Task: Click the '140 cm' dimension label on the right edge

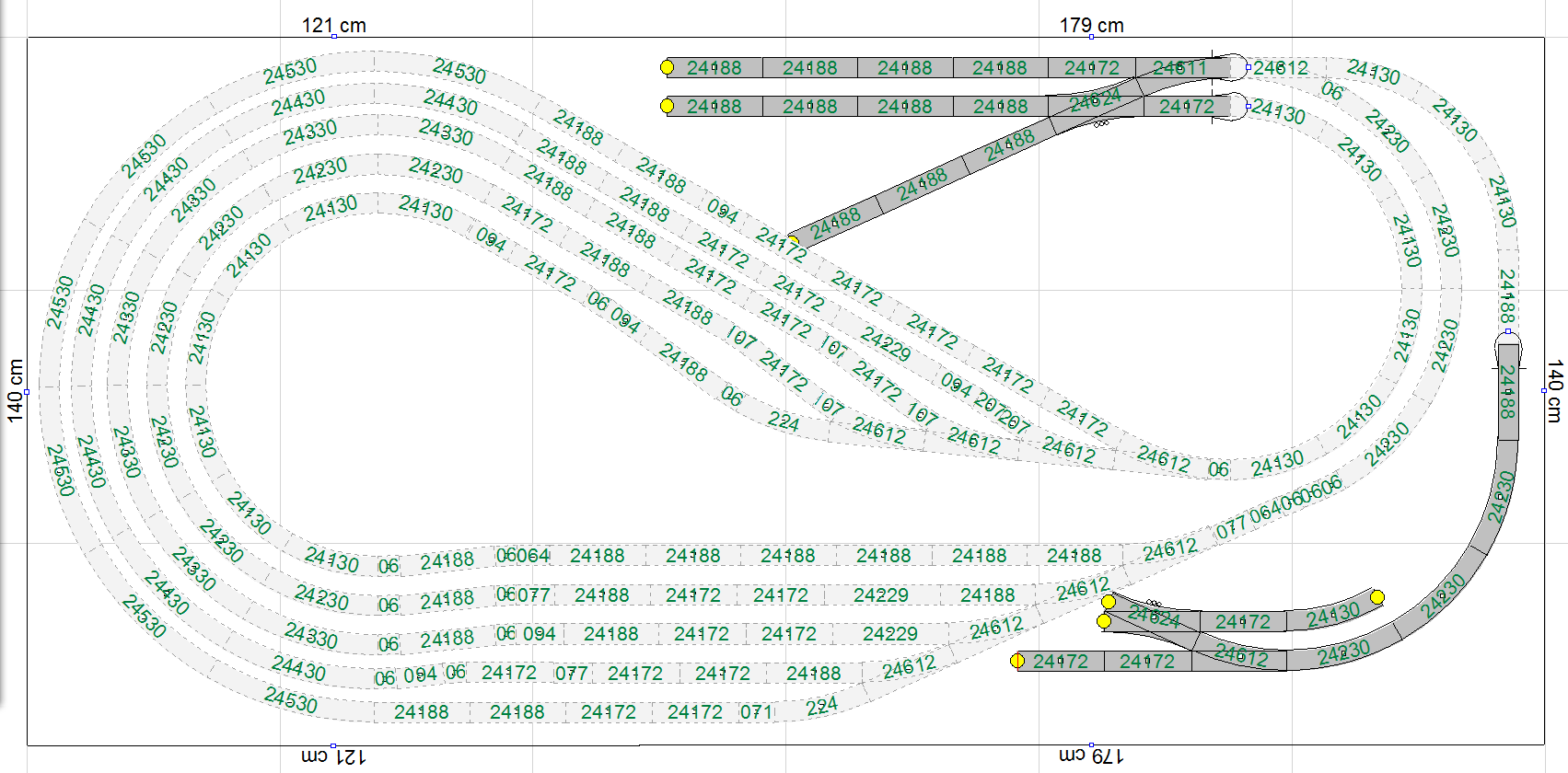Action: [x=1555, y=391]
